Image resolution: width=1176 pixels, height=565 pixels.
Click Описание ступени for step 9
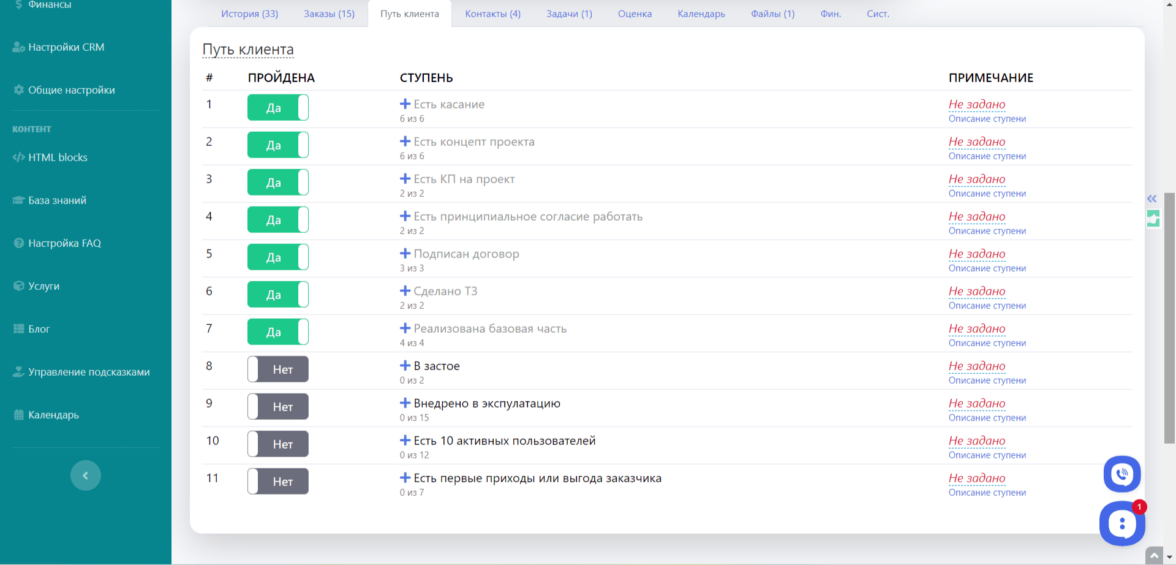(x=987, y=418)
